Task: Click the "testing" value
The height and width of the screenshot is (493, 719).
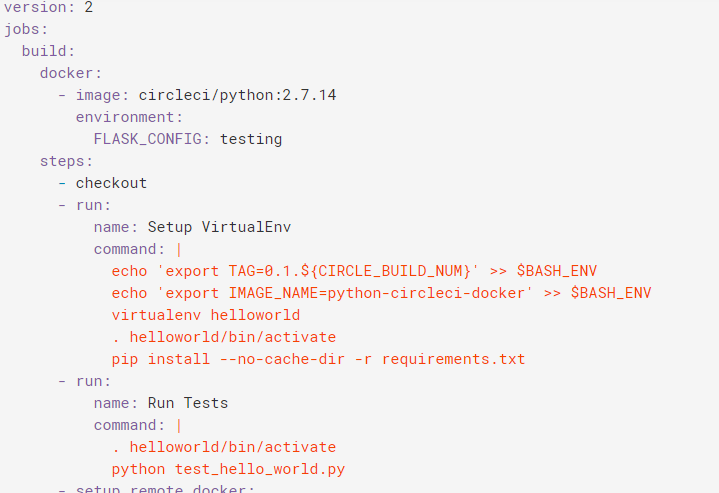Action: (251, 139)
